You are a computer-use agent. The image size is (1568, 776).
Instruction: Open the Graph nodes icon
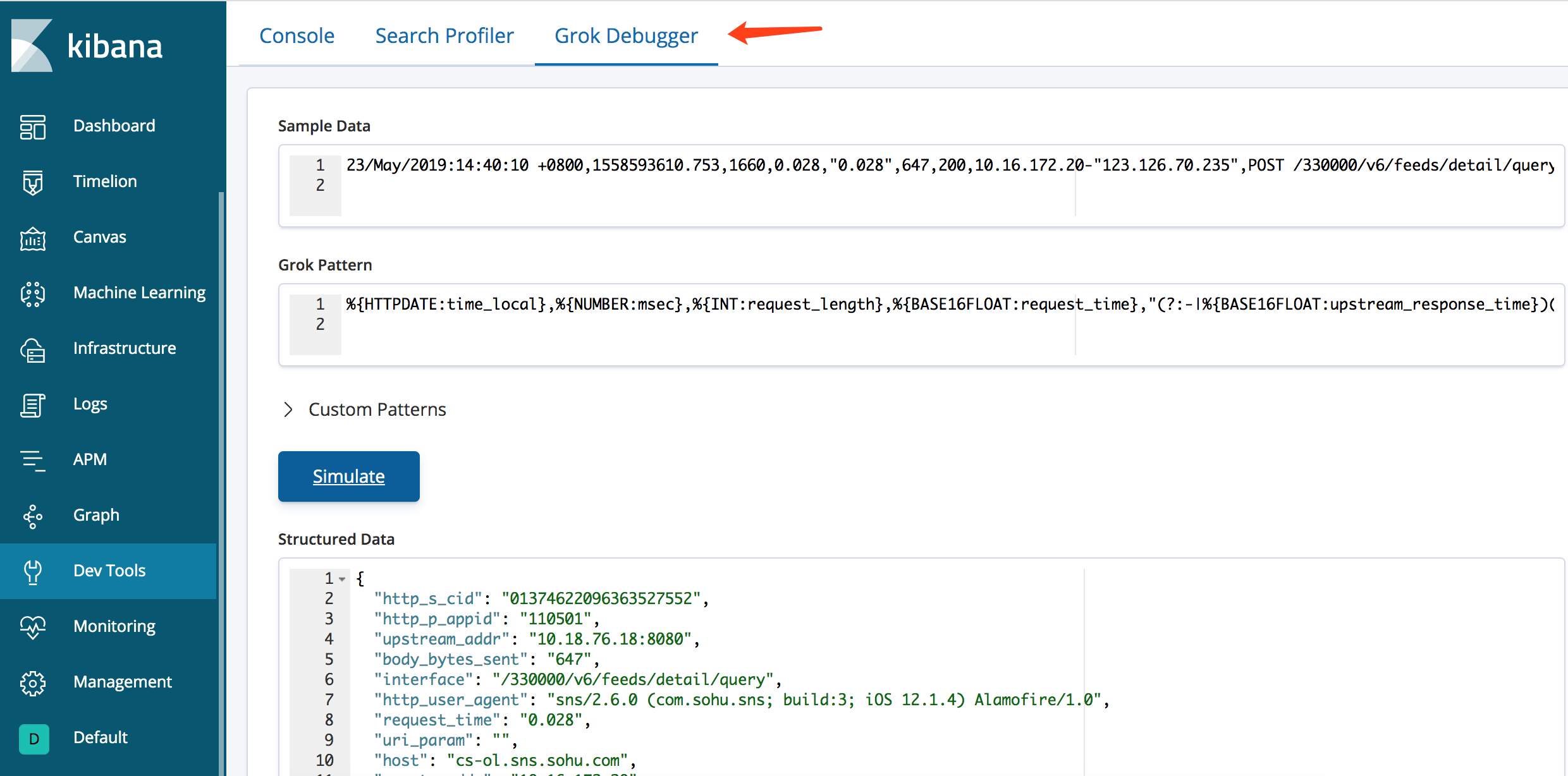[x=33, y=516]
